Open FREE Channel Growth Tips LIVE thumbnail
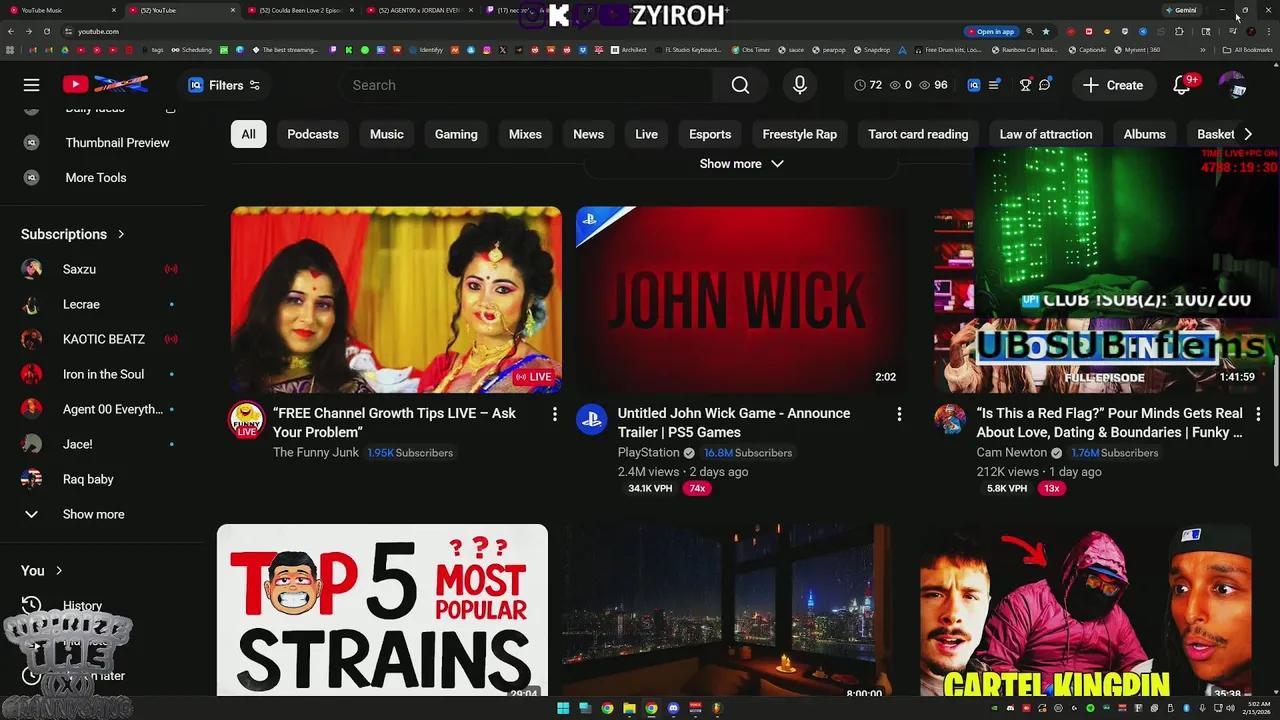 [396, 300]
